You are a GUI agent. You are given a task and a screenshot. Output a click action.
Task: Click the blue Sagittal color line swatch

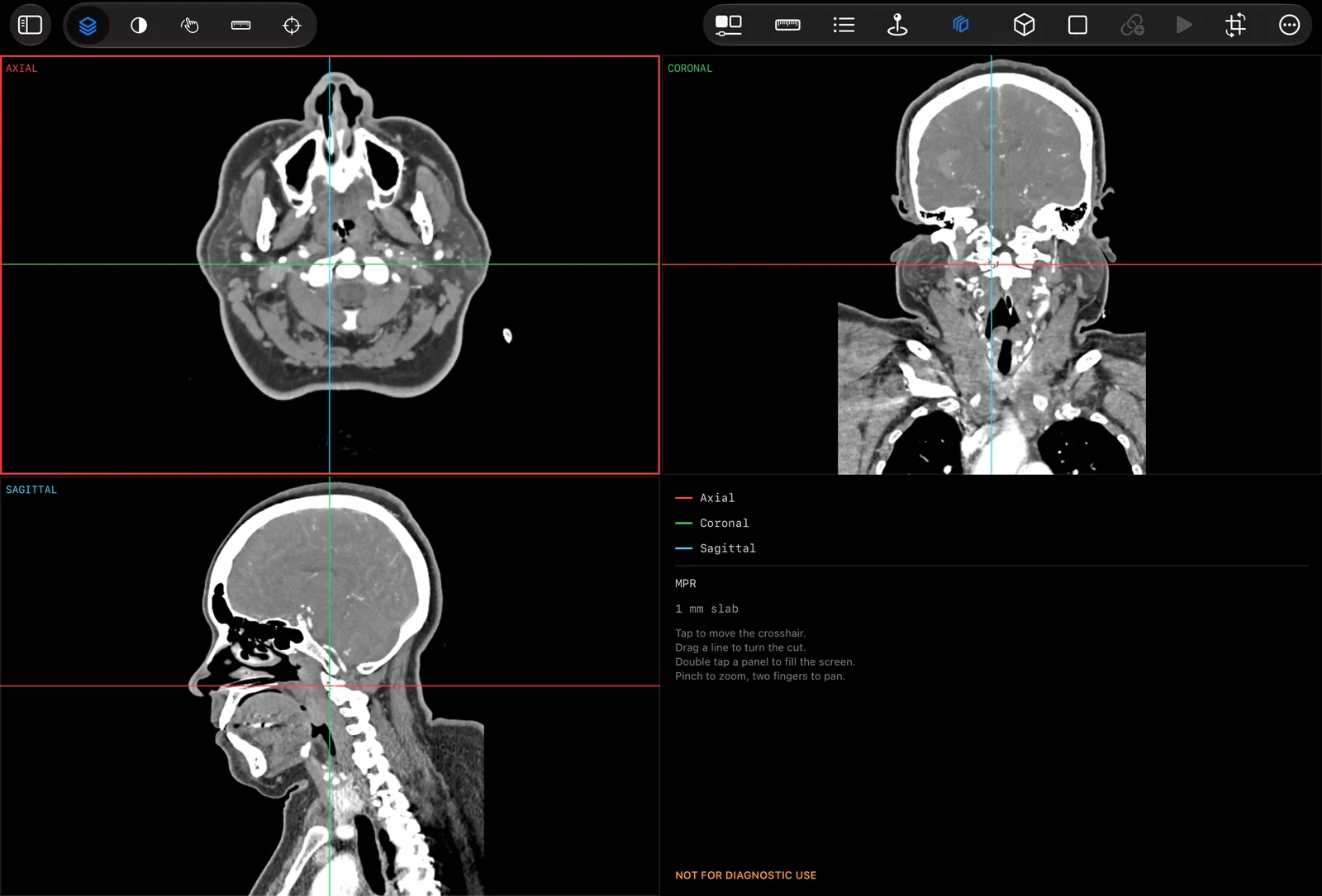(683, 548)
